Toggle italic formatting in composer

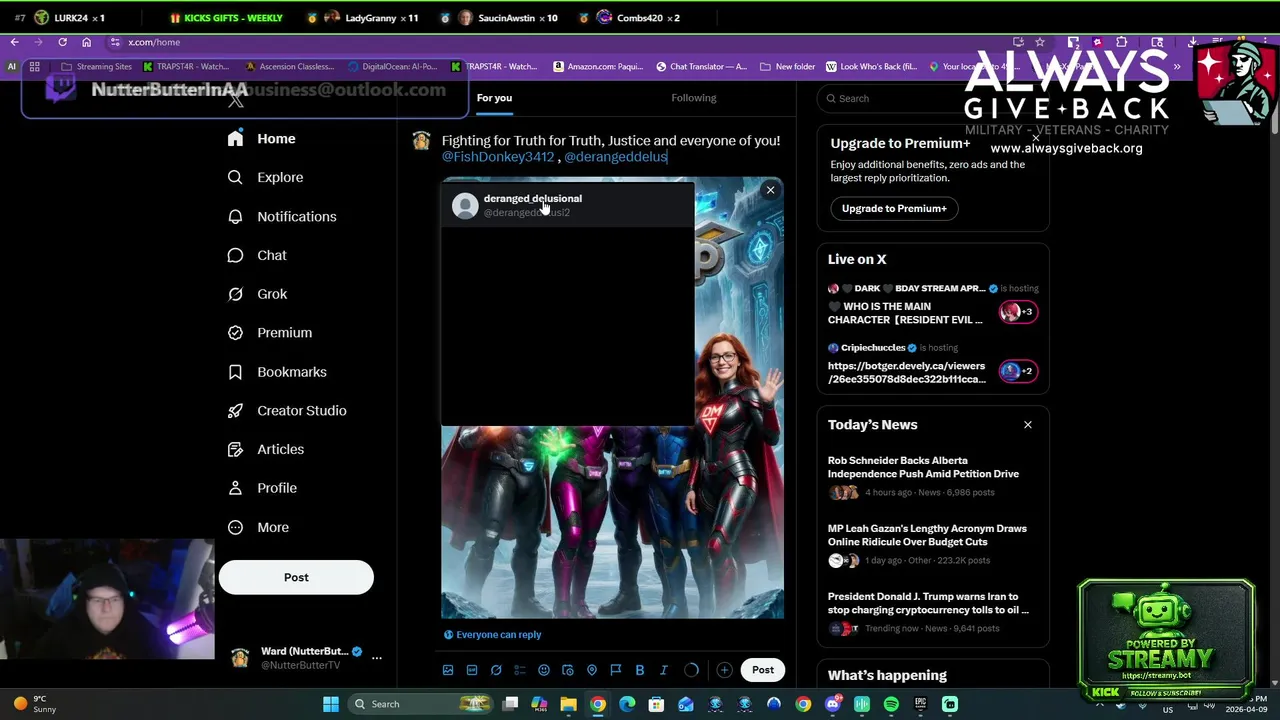click(x=664, y=670)
